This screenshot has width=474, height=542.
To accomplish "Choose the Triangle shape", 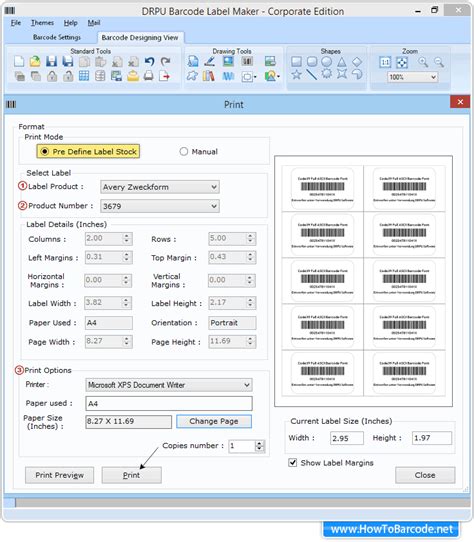I will [342, 62].
